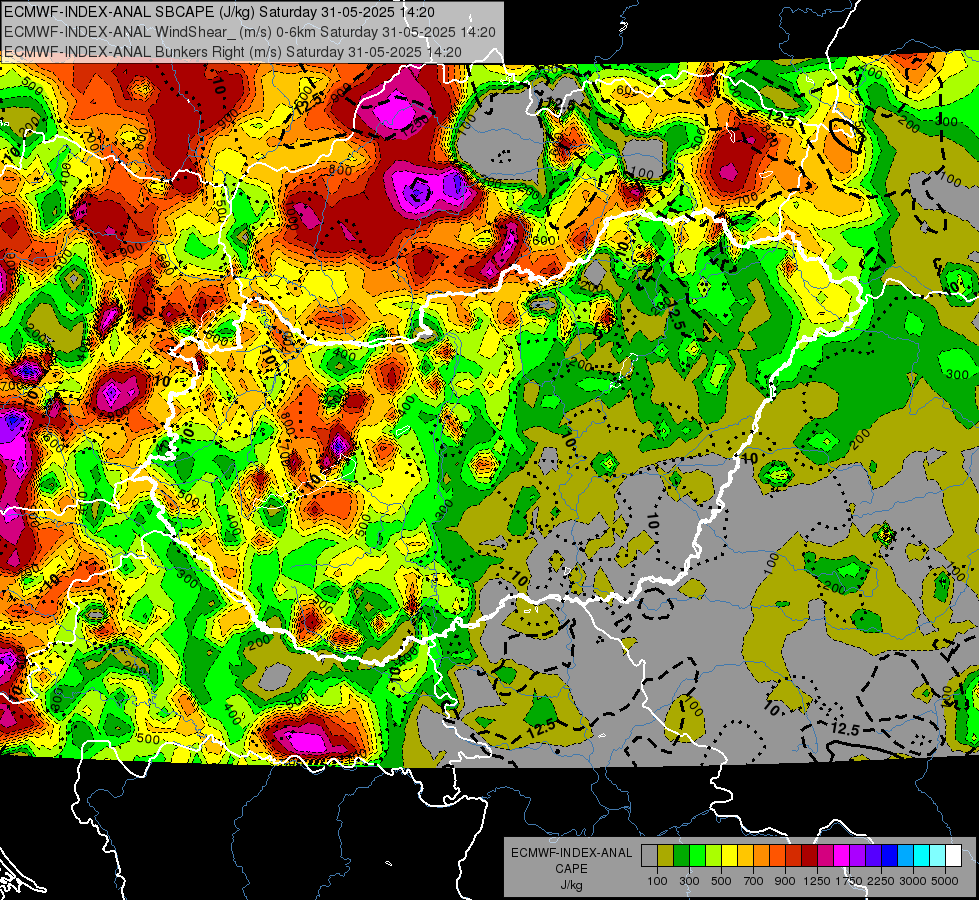
Task: Select the SBCAPE (J/kg) title line
Action: tap(219, 12)
